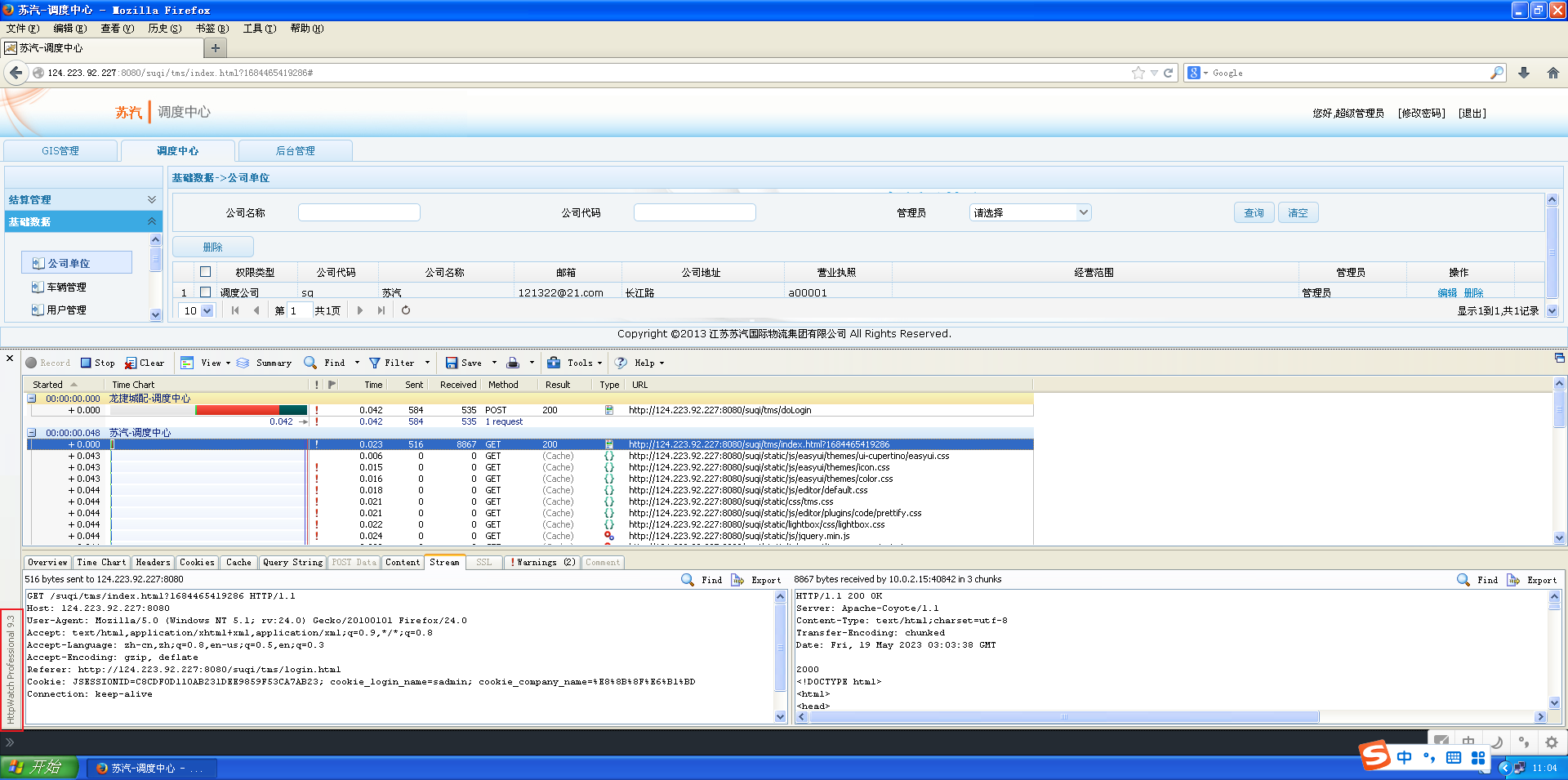Select 用户管理 in the sidebar
This screenshot has height=780, width=1568.
(66, 310)
